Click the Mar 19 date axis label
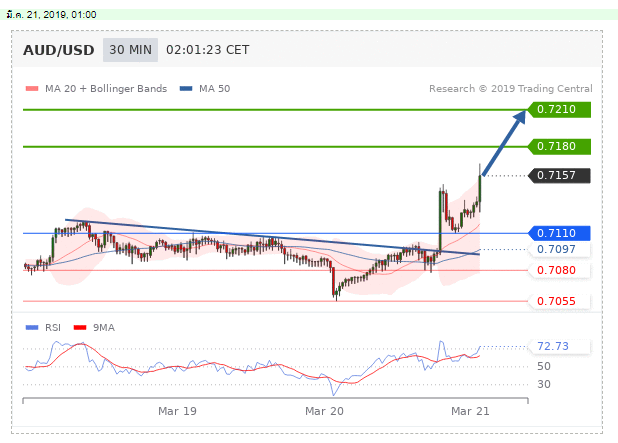618x443 pixels. [x=177, y=411]
